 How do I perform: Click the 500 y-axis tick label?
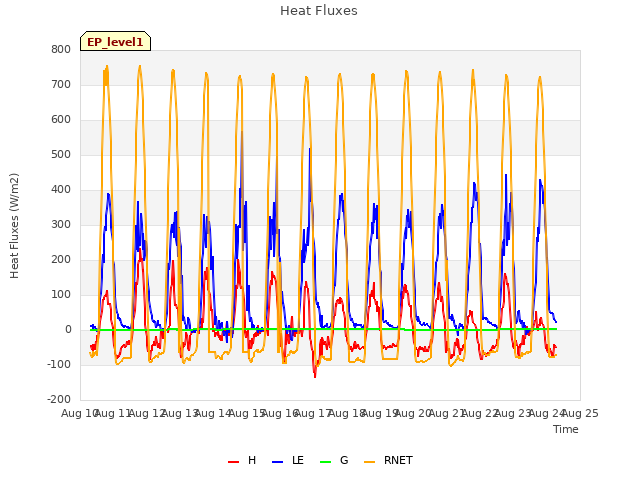point(61,155)
